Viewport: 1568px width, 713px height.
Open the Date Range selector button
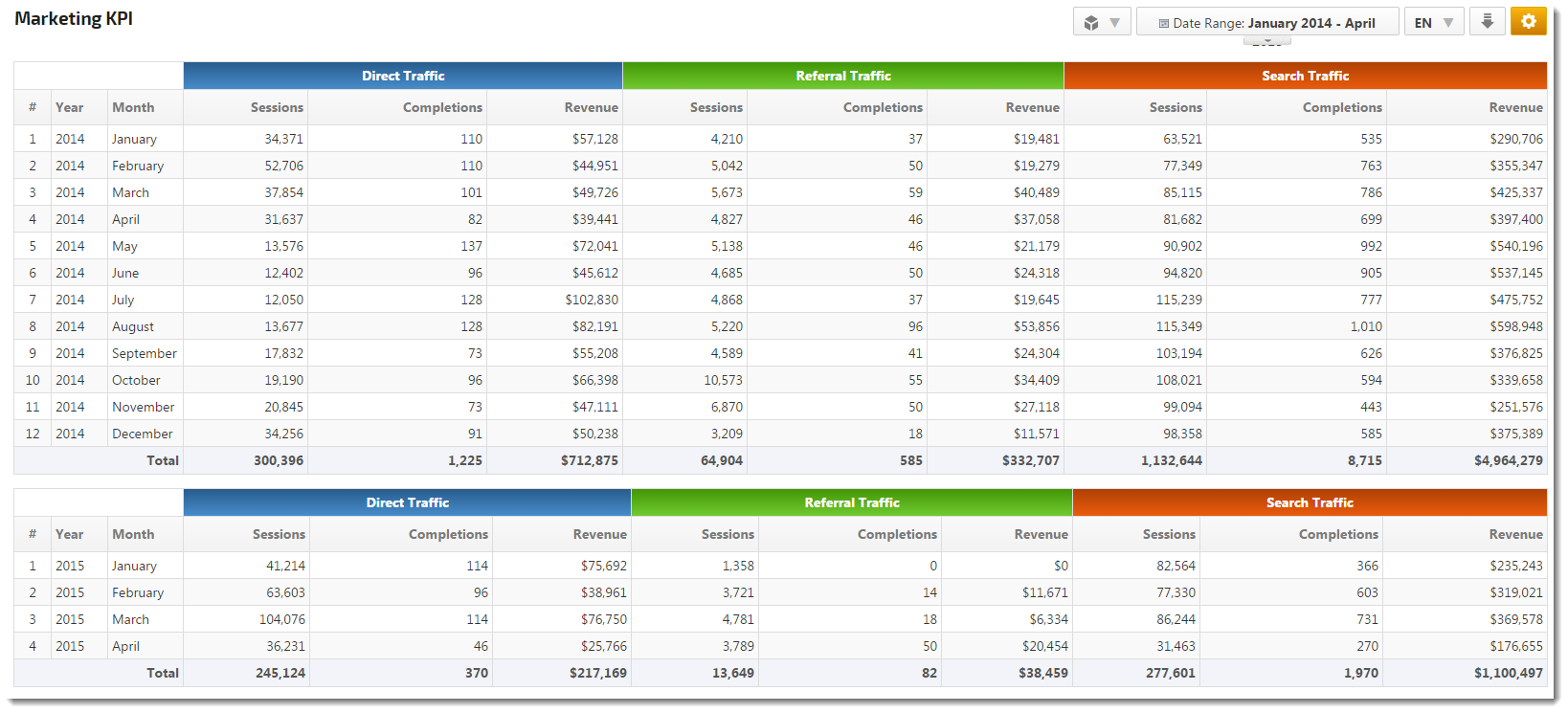click(x=1266, y=22)
